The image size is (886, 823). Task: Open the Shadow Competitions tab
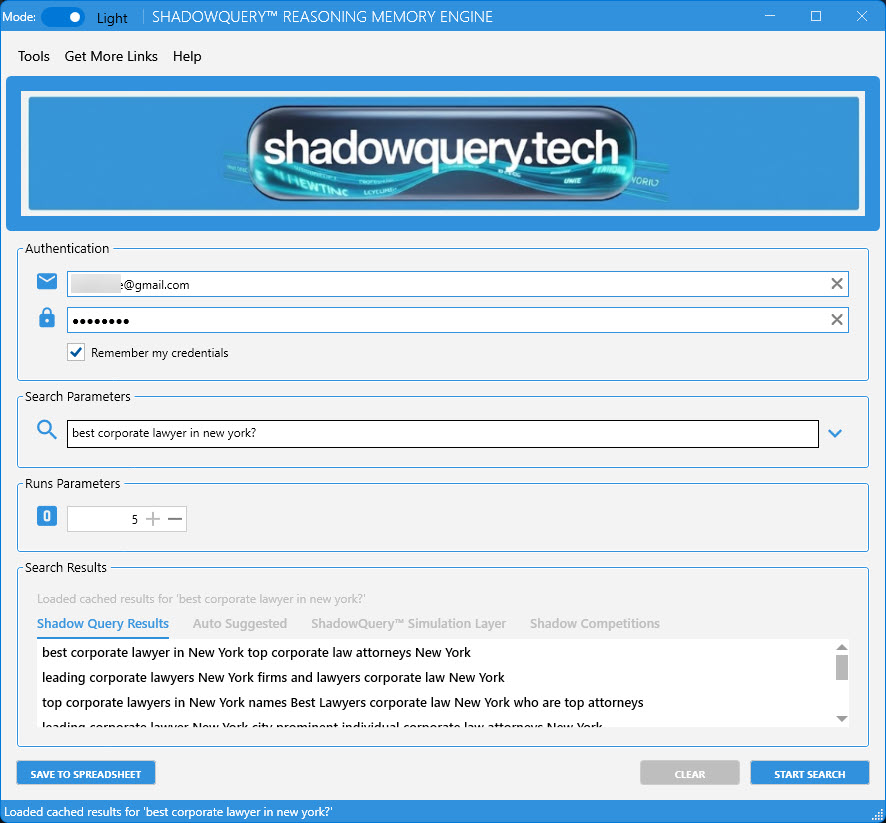594,624
